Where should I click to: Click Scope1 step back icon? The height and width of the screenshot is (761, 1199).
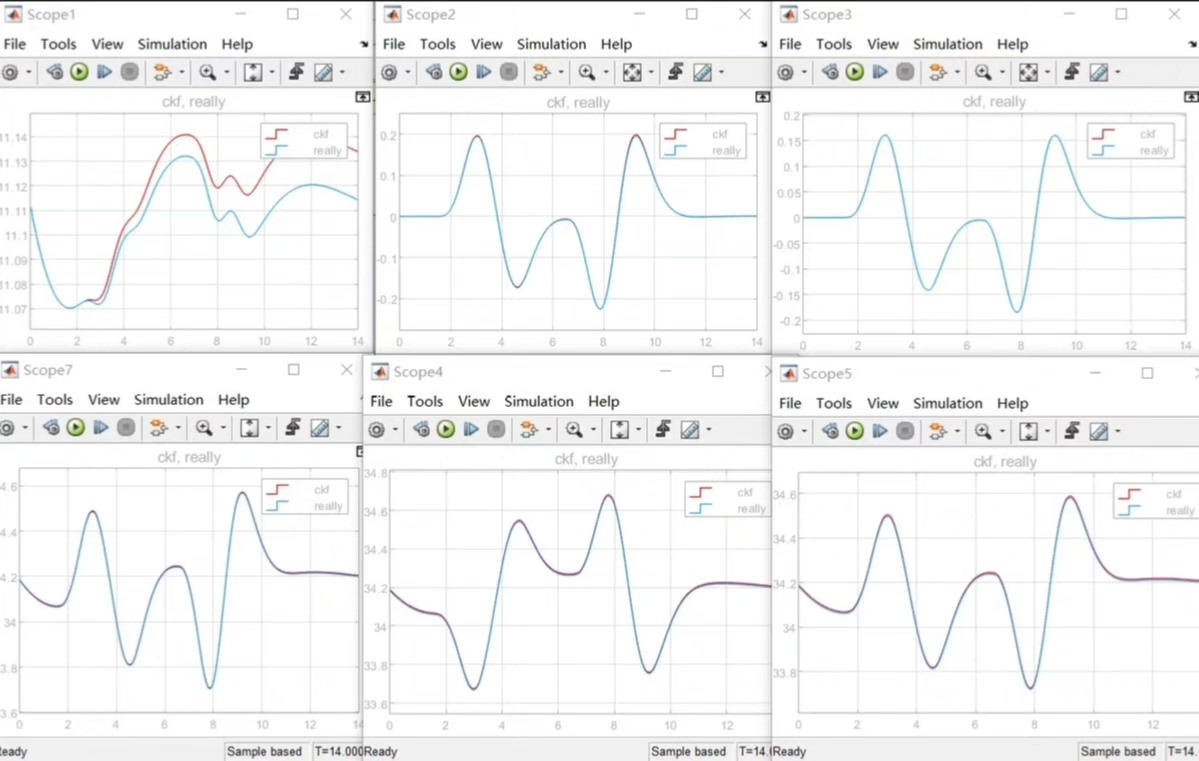pos(54,72)
